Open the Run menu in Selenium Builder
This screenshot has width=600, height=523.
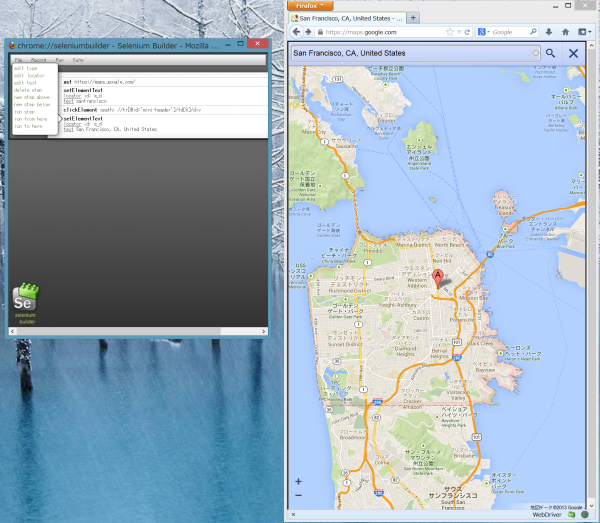pyautogui.click(x=60, y=60)
